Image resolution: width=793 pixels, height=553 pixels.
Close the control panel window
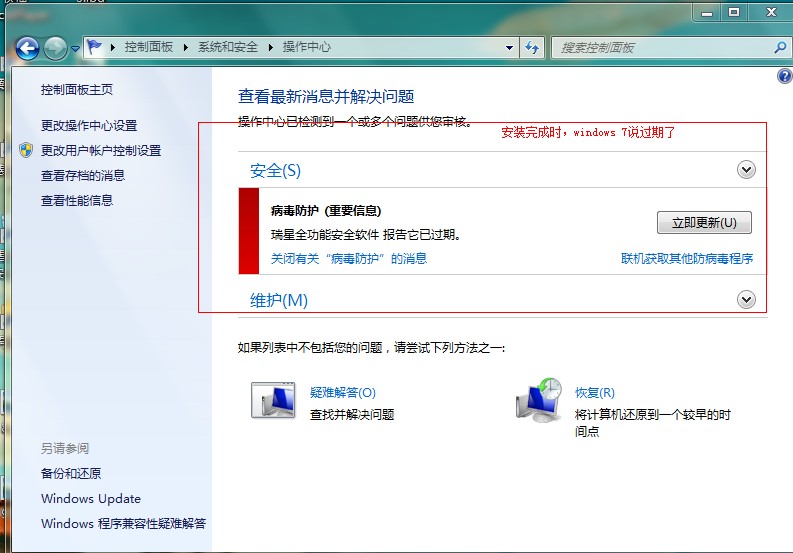pos(771,12)
